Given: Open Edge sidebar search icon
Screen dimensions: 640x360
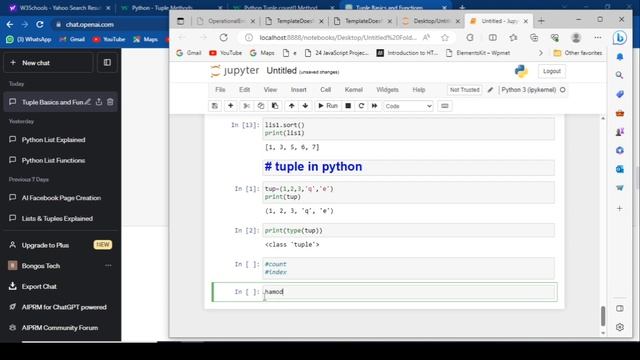Looking at the screenshot, I should (620, 75).
